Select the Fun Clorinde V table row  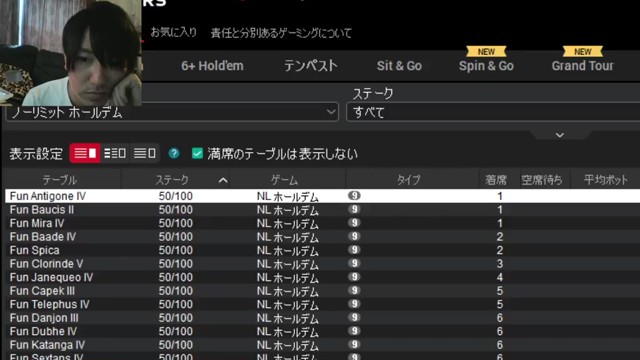point(322,264)
